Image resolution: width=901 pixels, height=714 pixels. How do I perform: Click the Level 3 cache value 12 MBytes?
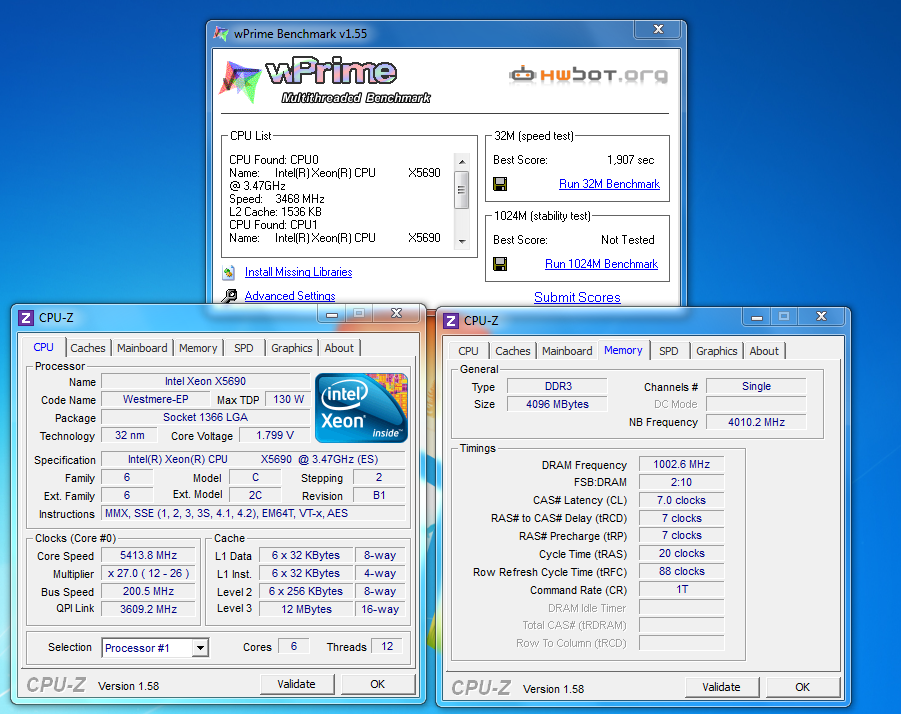click(x=306, y=609)
